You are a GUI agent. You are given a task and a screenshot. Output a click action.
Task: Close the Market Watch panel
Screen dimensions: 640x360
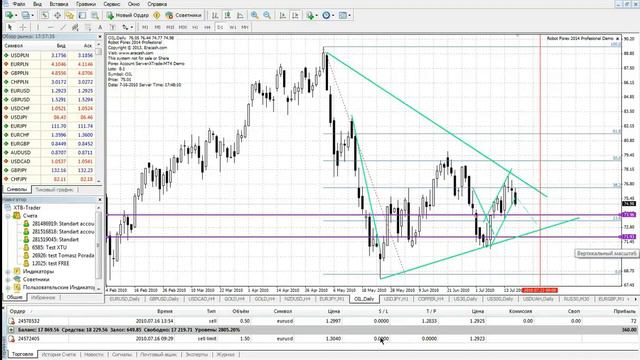coord(100,37)
